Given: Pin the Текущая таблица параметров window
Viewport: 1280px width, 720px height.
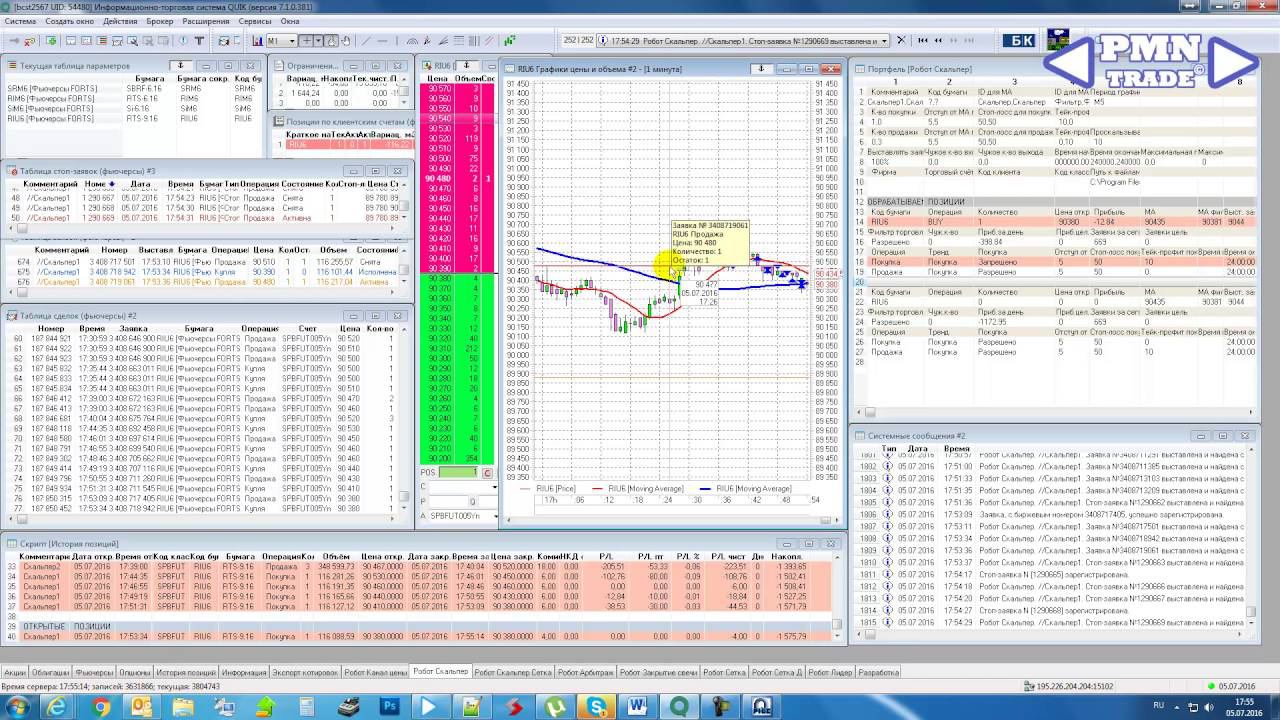Looking at the screenshot, I should click(x=181, y=66).
